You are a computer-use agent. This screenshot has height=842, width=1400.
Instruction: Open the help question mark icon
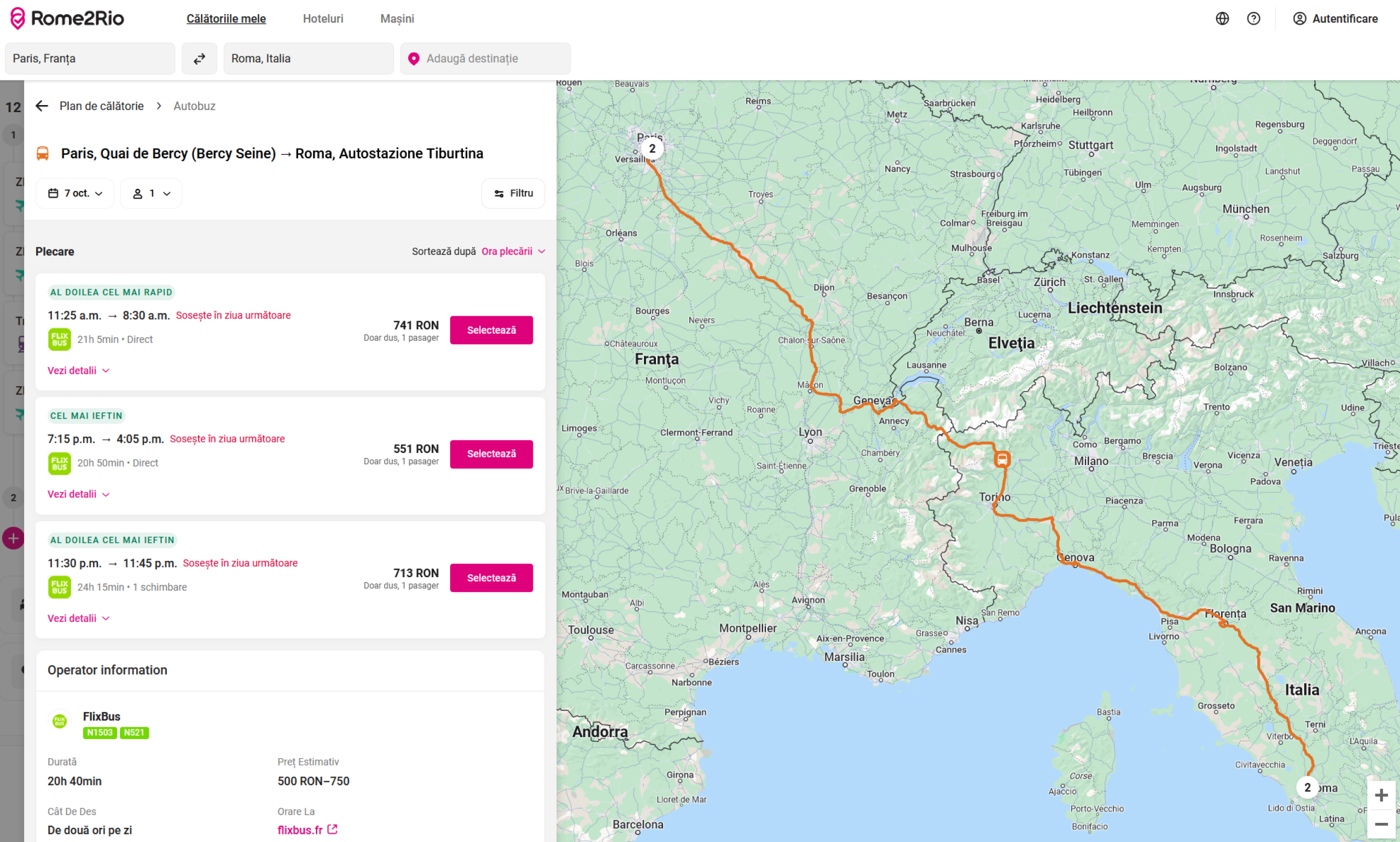[x=1253, y=19]
